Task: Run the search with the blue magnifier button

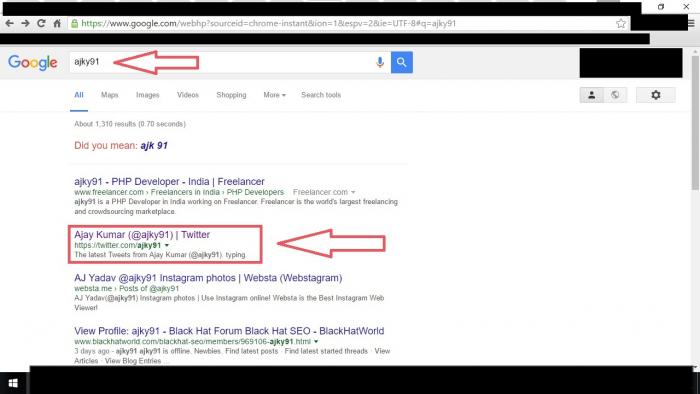Action: [x=402, y=62]
